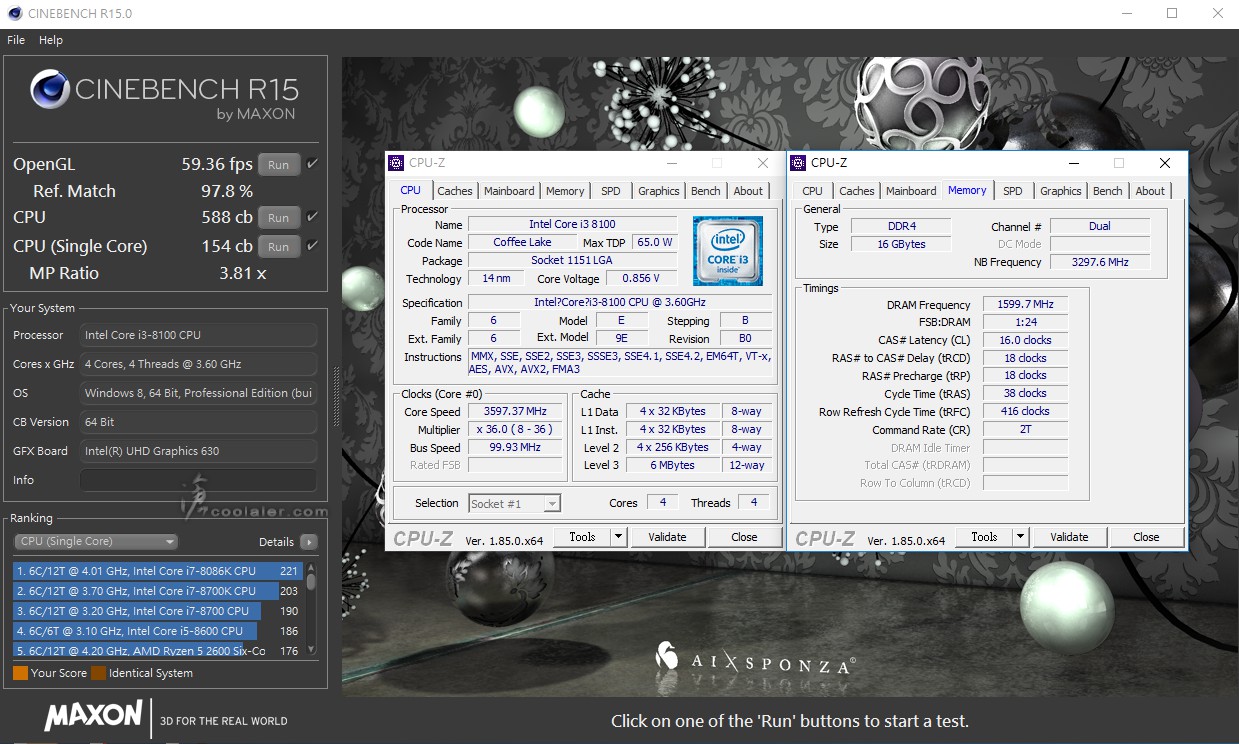1239x744 pixels.
Task: Click the Code Name value Coffee Lake
Action: pos(522,243)
